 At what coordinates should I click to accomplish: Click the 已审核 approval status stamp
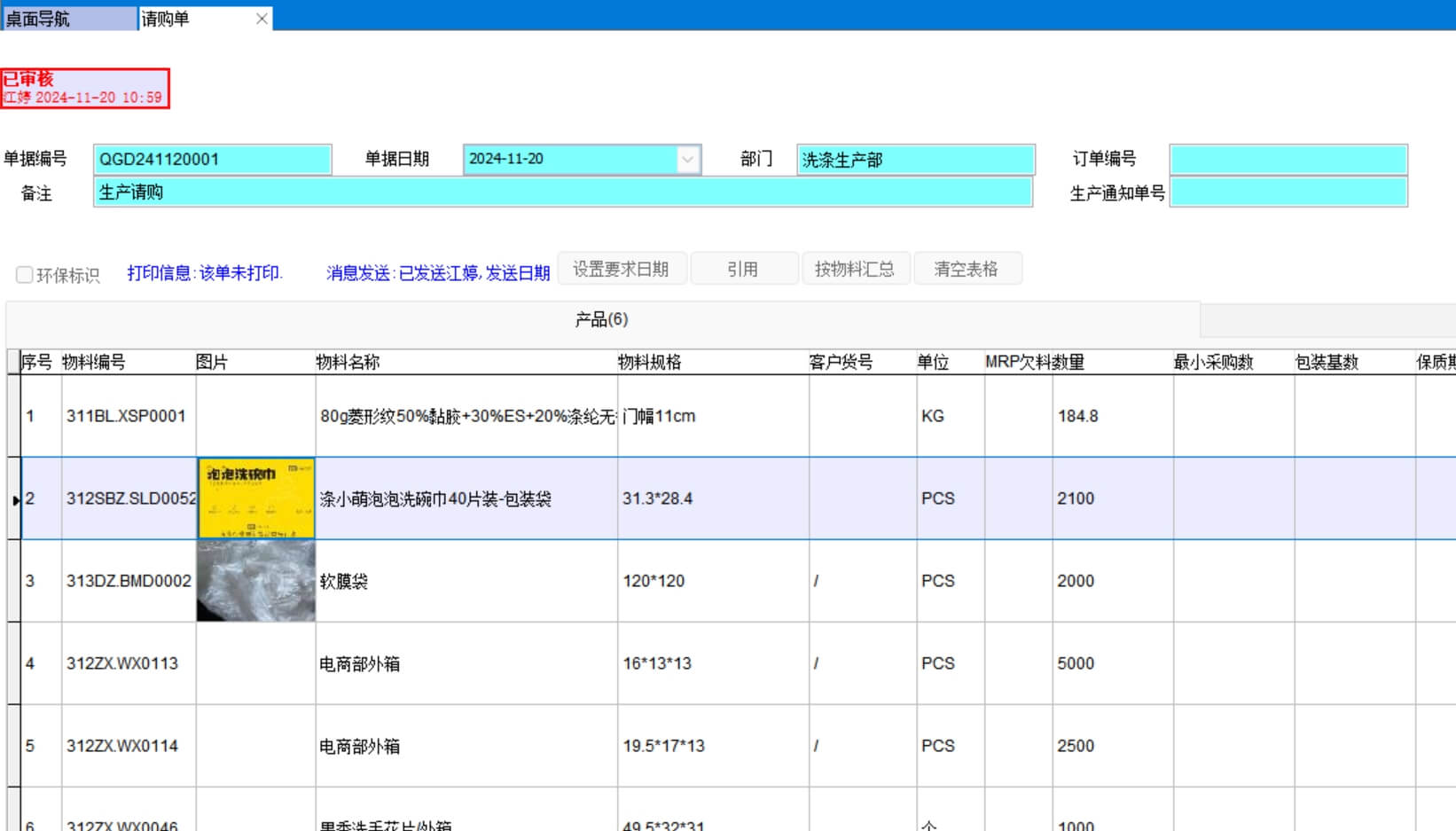[85, 89]
